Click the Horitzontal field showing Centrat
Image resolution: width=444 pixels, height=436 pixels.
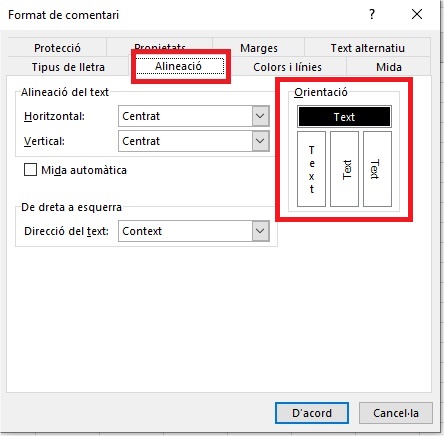pyautogui.click(x=194, y=116)
